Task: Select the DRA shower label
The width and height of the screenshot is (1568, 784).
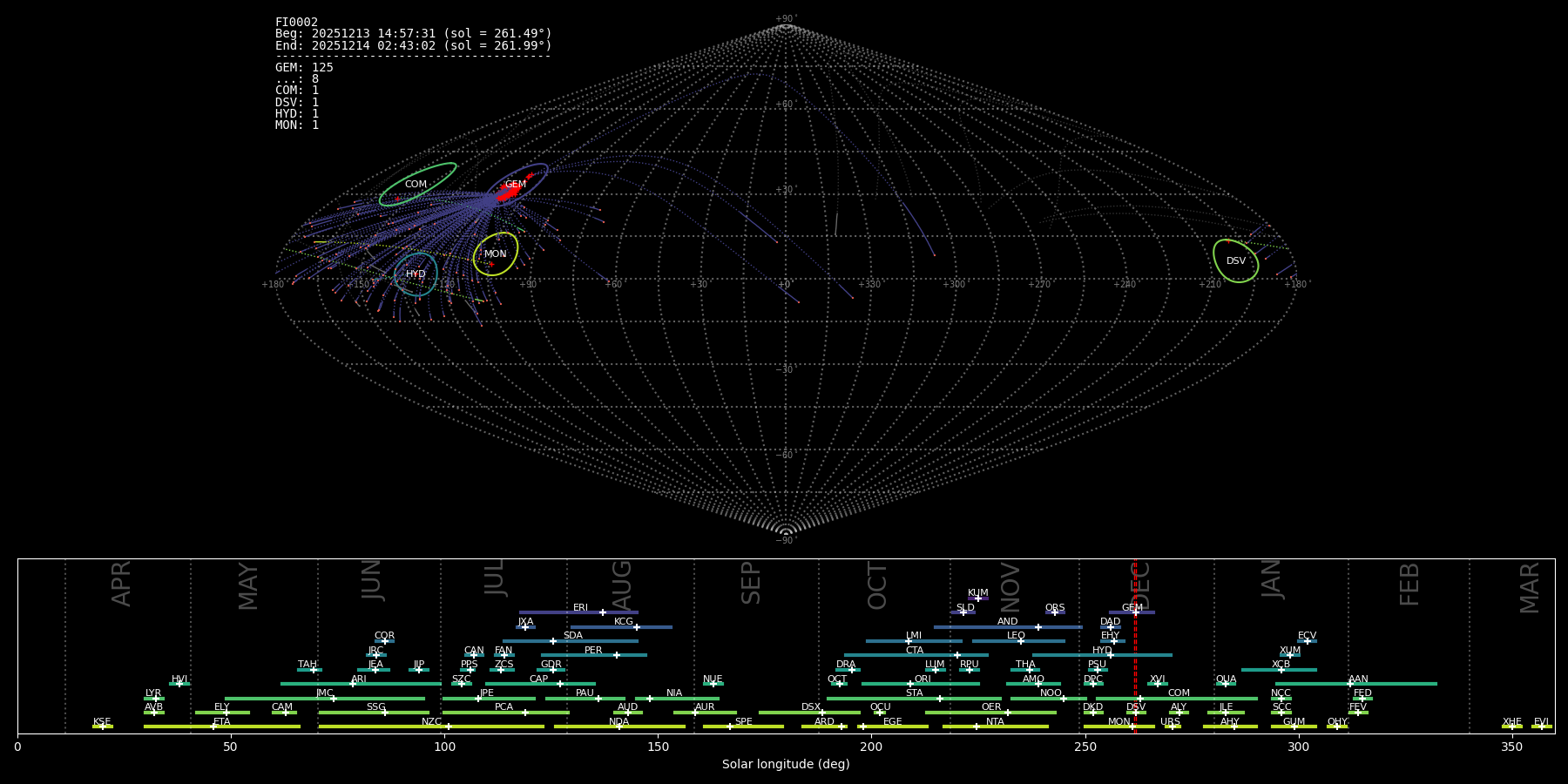Action: coord(846,665)
